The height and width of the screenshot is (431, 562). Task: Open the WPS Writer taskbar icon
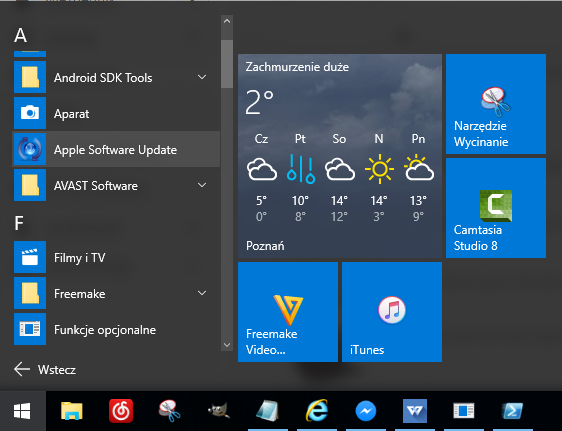coord(415,411)
